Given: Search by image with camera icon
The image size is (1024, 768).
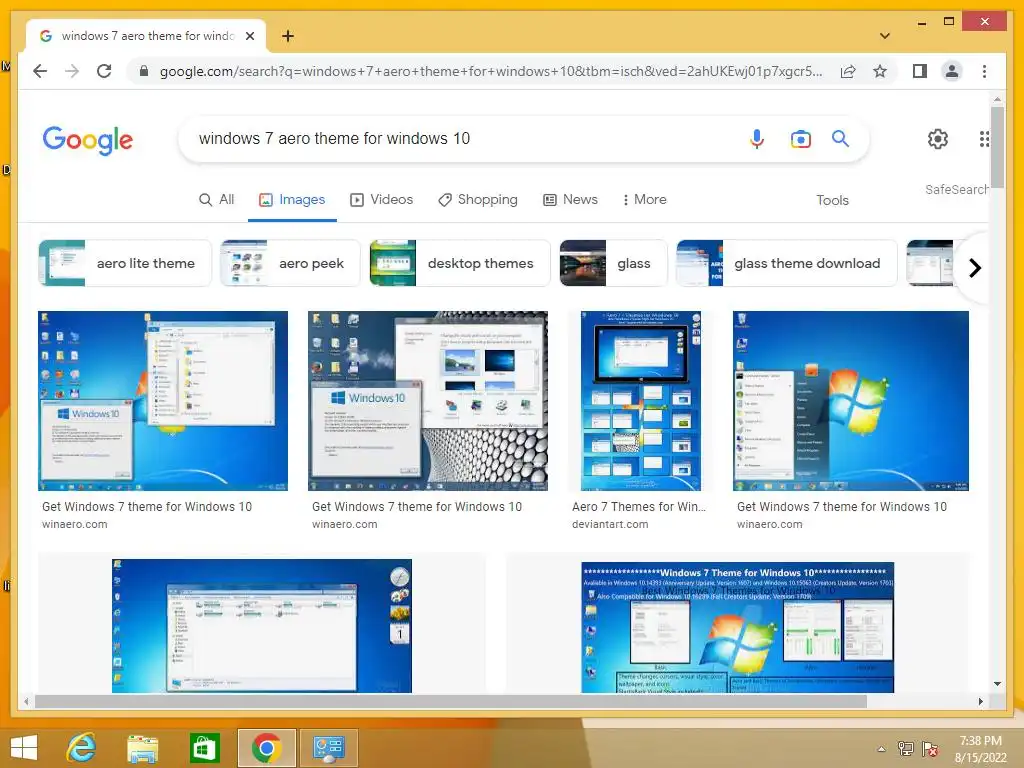Looking at the screenshot, I should [x=801, y=138].
